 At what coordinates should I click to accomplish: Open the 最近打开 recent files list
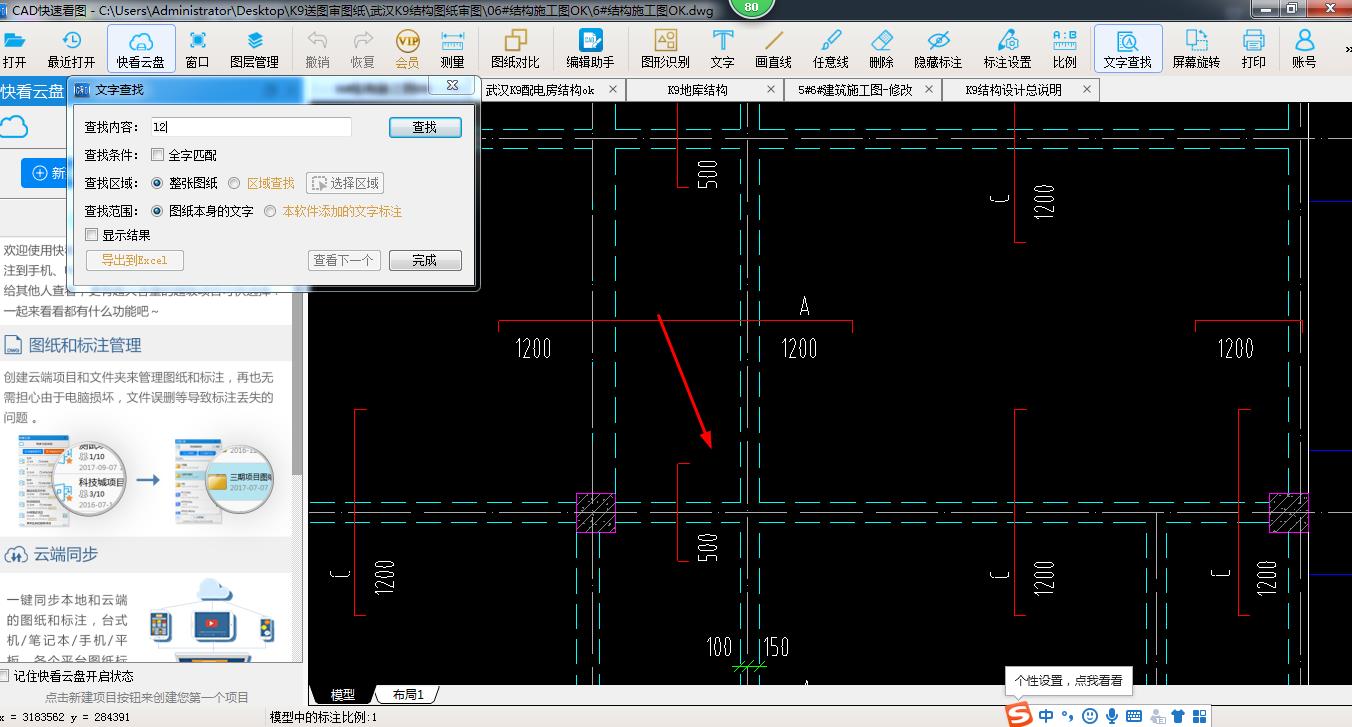tap(72, 49)
